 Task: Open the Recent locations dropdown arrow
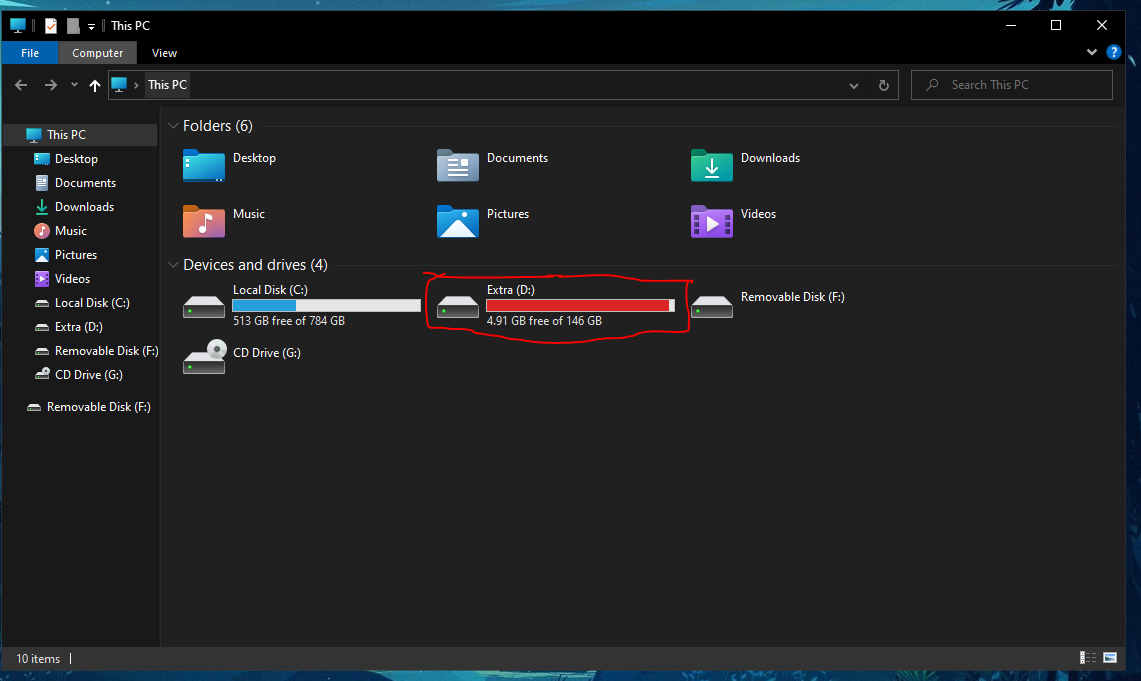(x=74, y=85)
